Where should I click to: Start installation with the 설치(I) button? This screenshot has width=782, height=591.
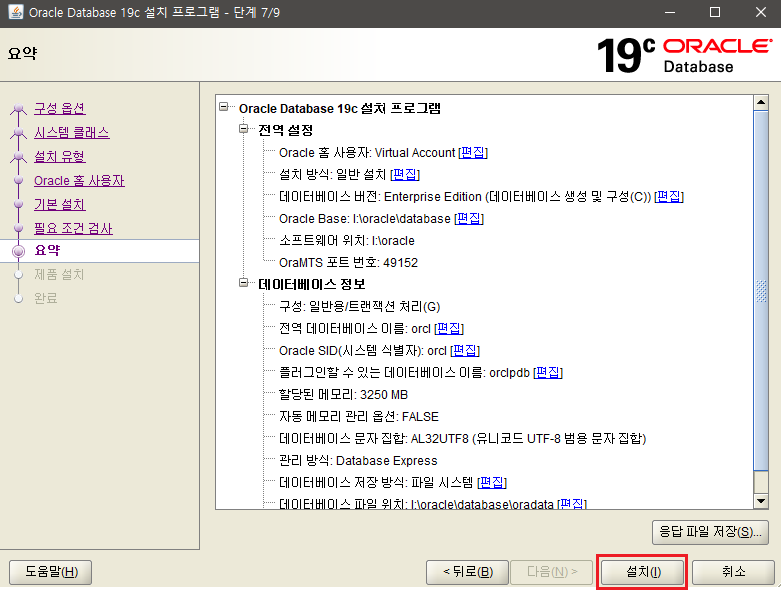pyautogui.click(x=642, y=572)
